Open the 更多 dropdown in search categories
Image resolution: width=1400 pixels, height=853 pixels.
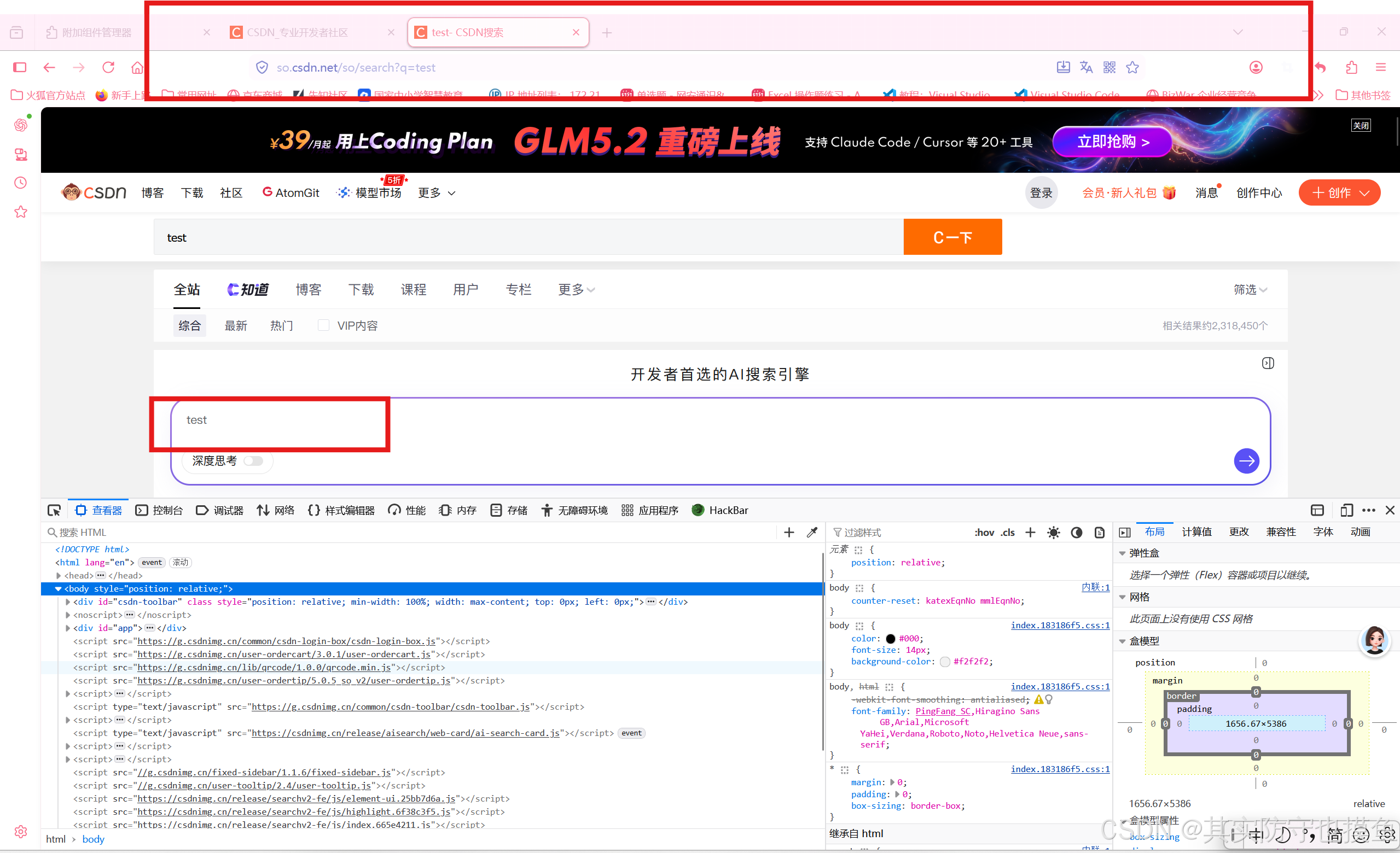[x=576, y=290]
